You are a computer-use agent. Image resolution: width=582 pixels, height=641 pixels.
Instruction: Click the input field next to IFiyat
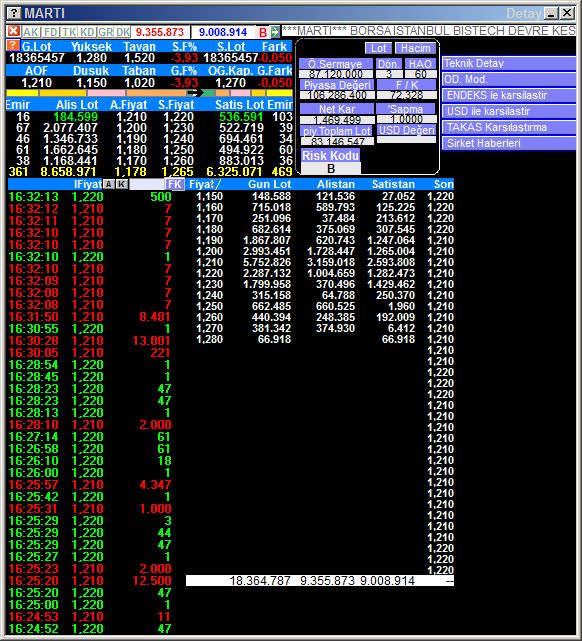coord(147,184)
